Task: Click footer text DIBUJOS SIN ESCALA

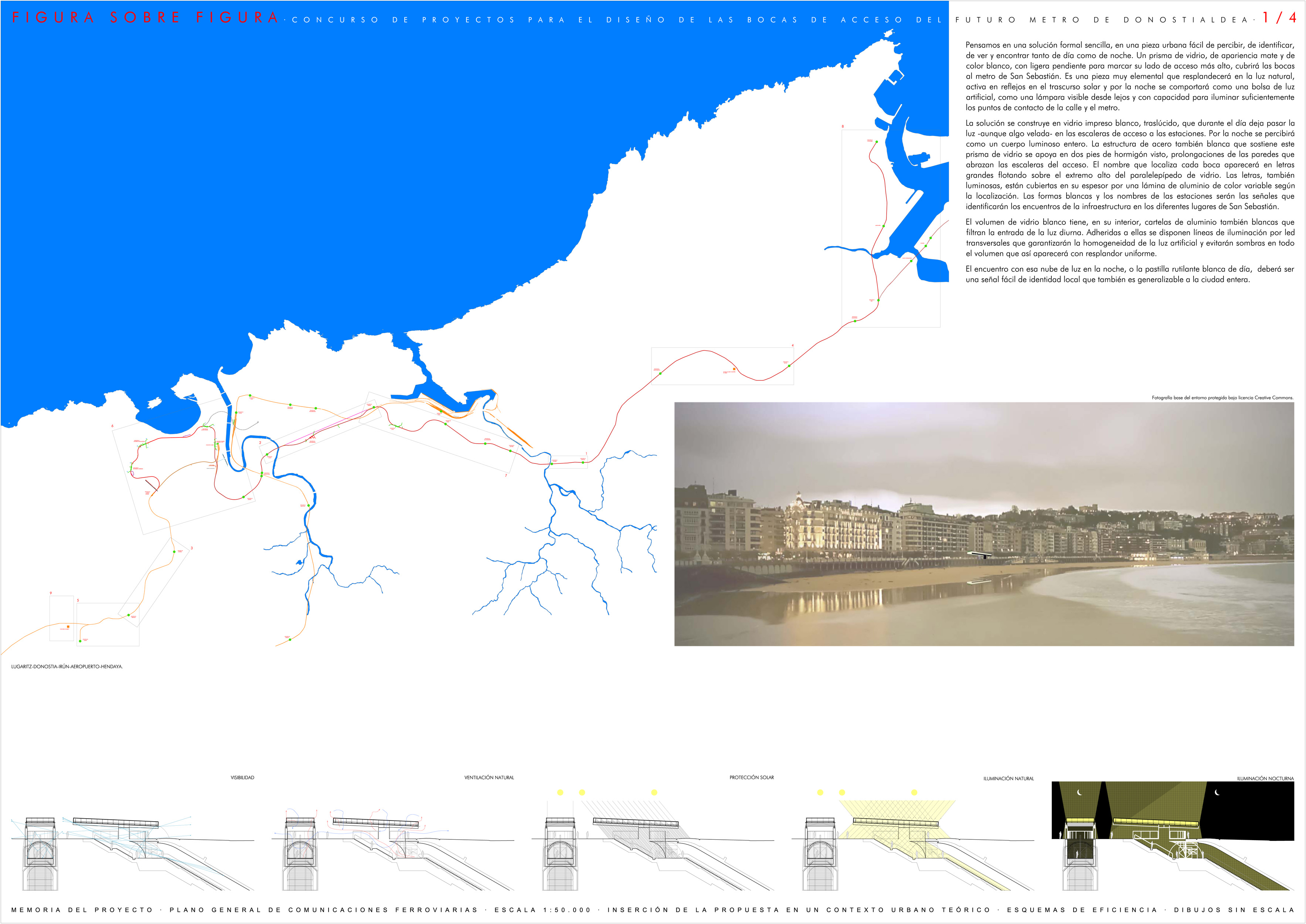Action: click(x=1234, y=910)
